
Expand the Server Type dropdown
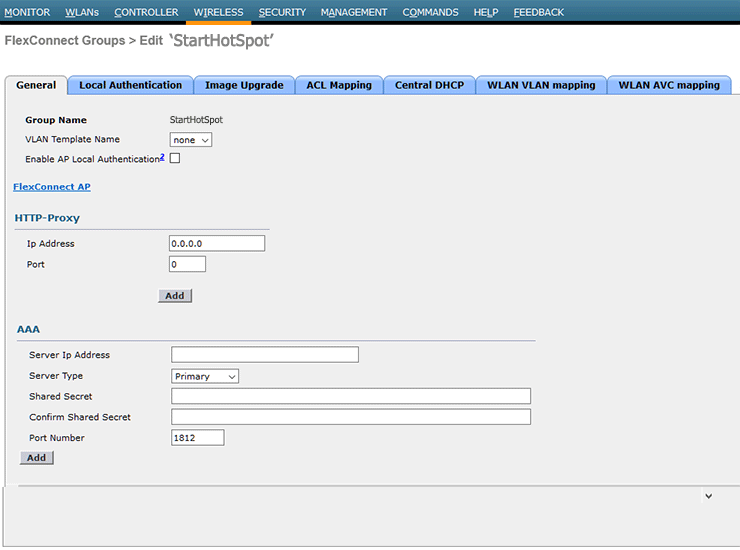[x=205, y=376]
